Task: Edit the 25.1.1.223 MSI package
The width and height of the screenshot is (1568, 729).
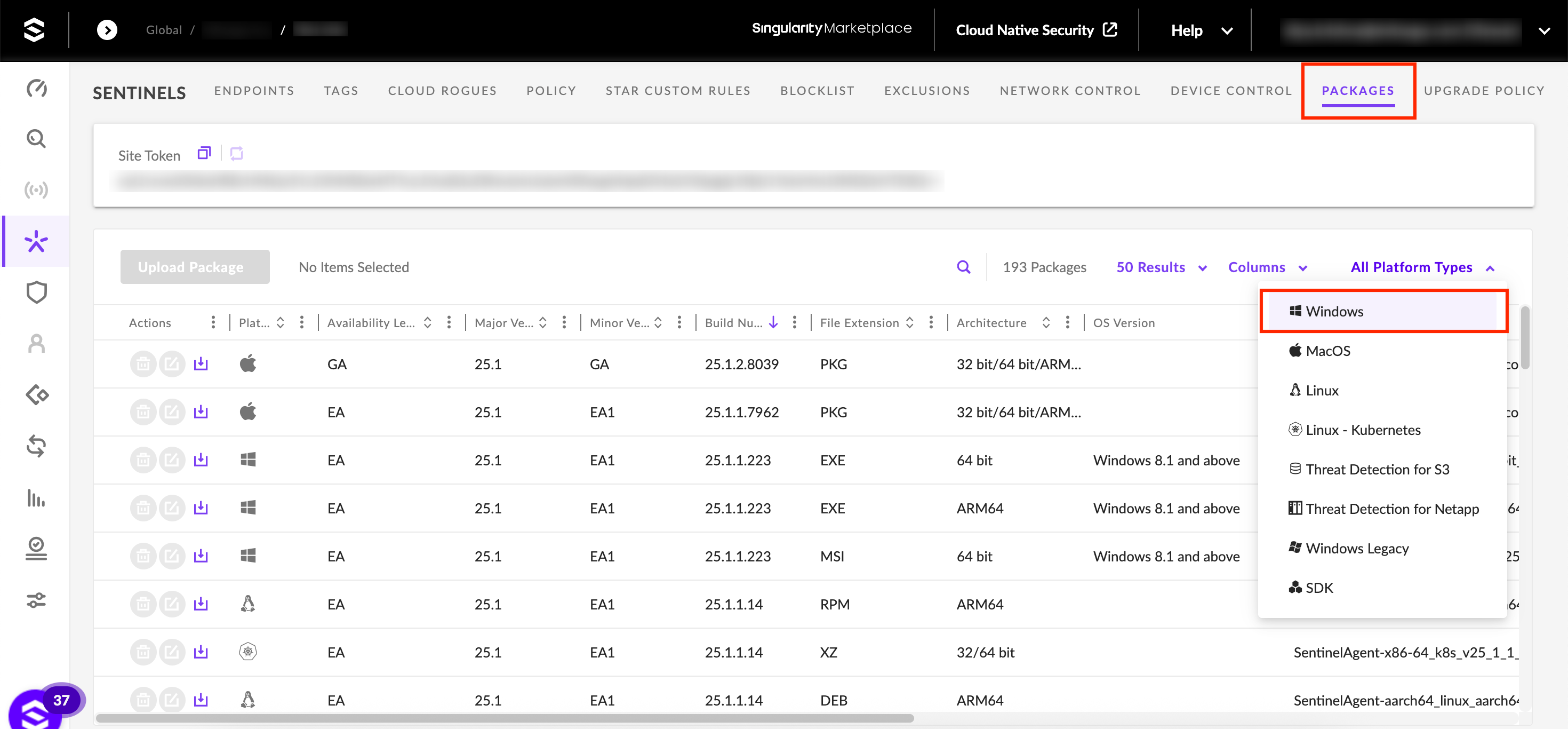Action: pyautogui.click(x=172, y=556)
